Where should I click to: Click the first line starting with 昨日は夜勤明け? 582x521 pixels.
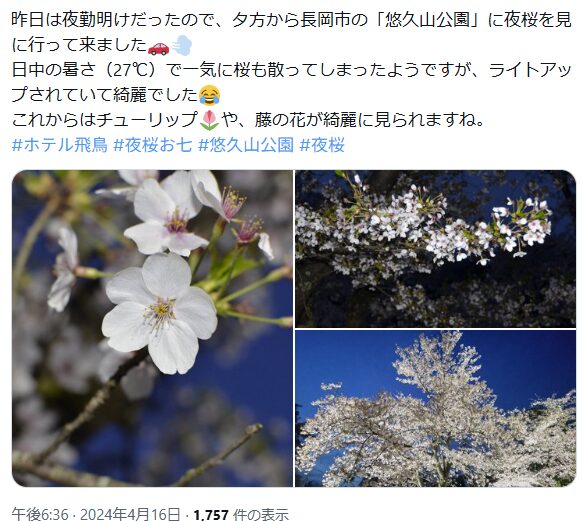[x=291, y=20]
